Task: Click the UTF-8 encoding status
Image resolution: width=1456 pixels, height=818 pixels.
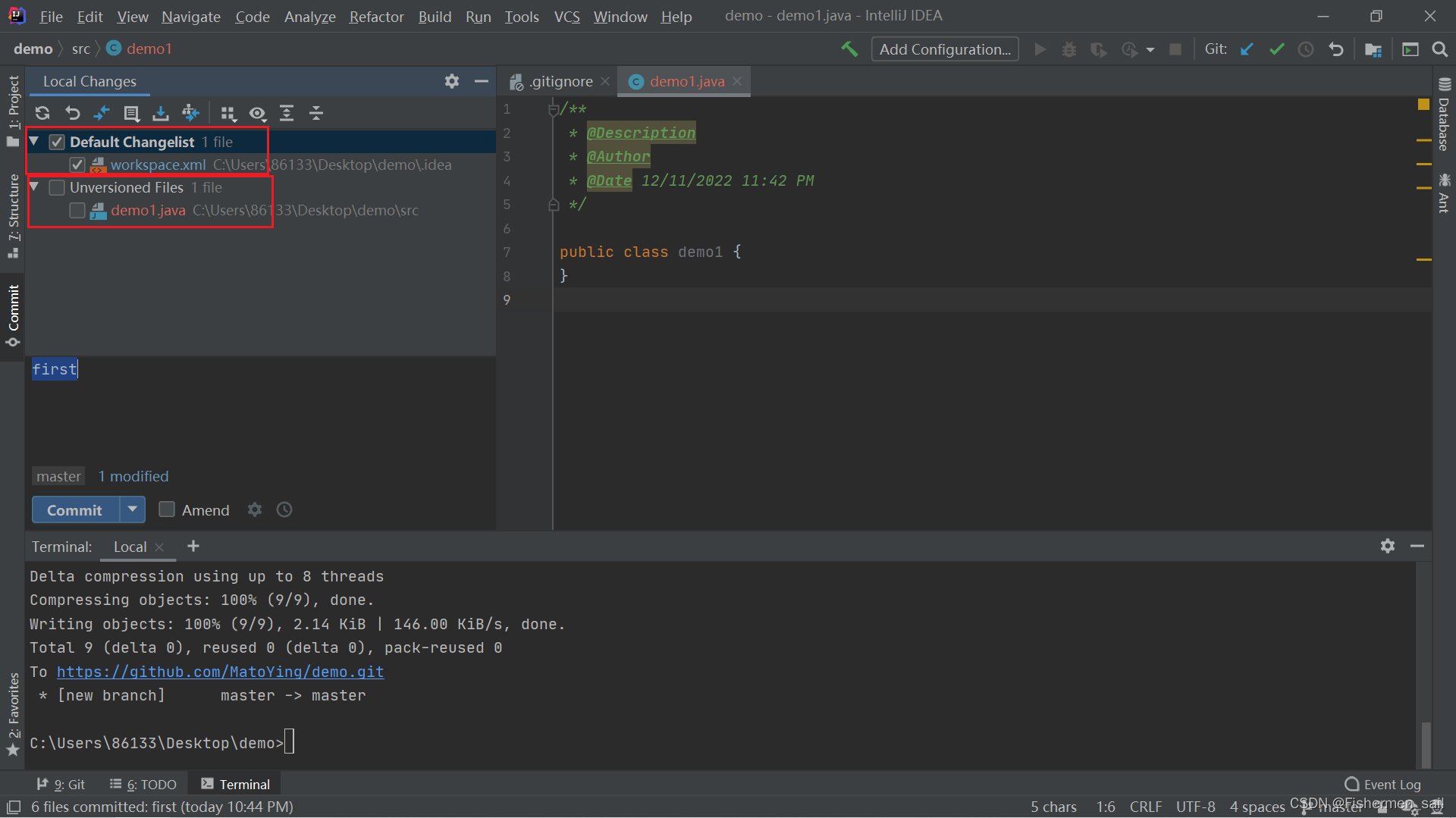Action: [1195, 807]
